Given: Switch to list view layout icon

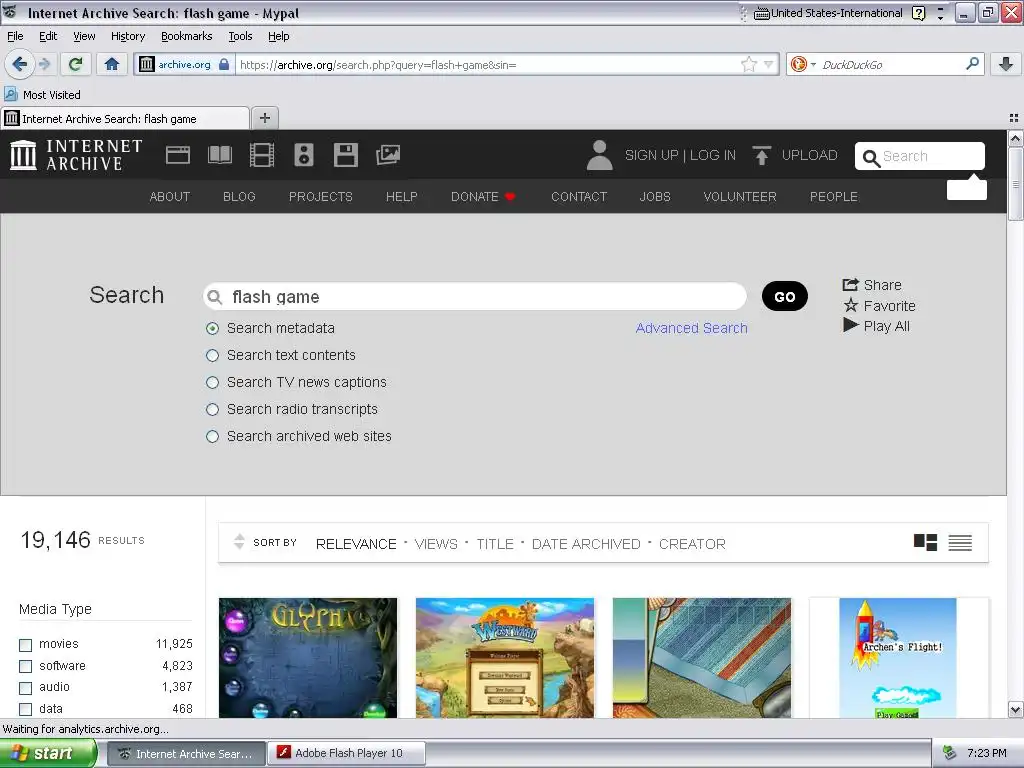Looking at the screenshot, I should (x=960, y=543).
